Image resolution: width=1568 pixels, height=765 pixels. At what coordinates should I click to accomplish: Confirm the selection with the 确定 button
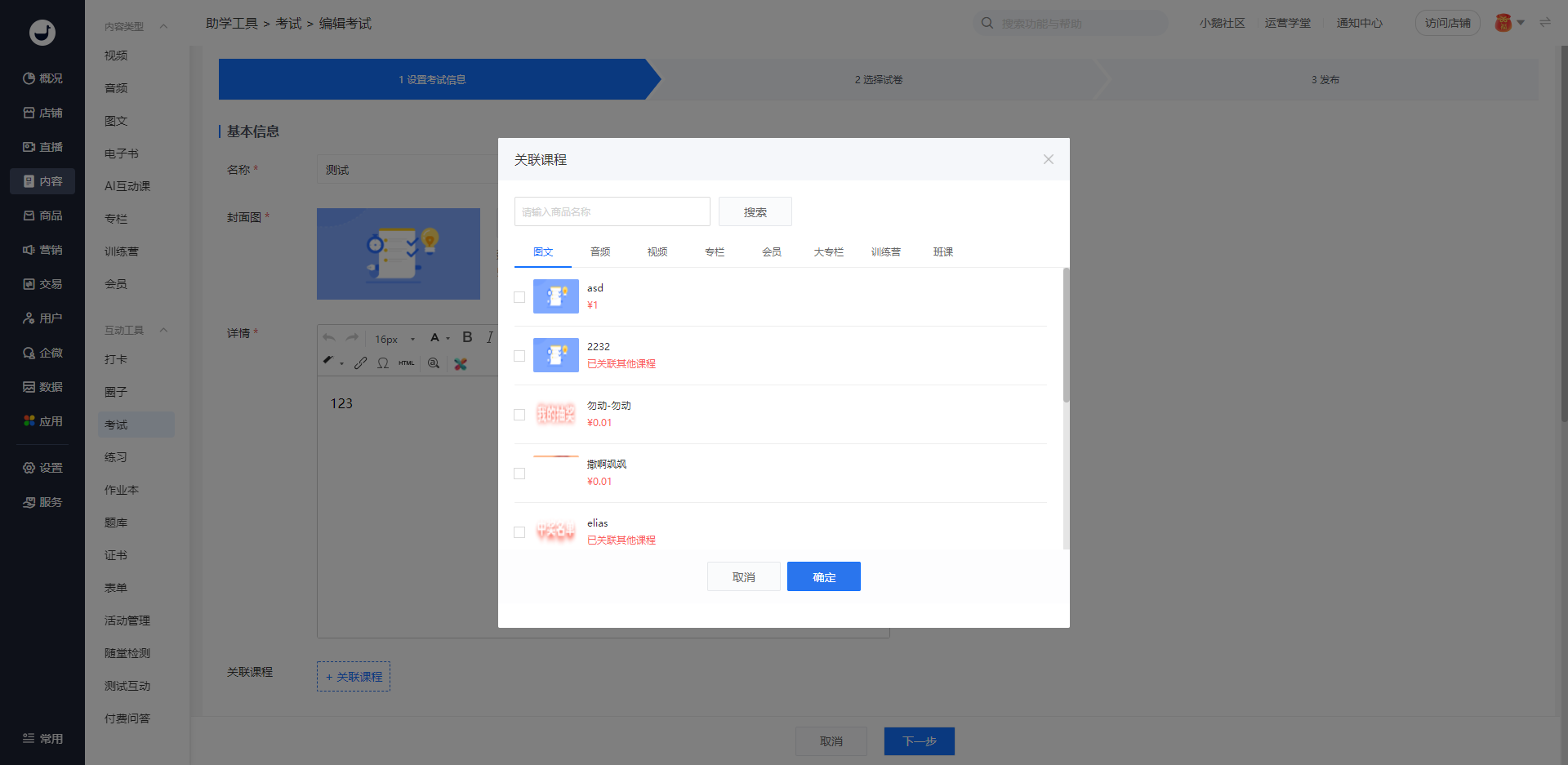(x=823, y=576)
